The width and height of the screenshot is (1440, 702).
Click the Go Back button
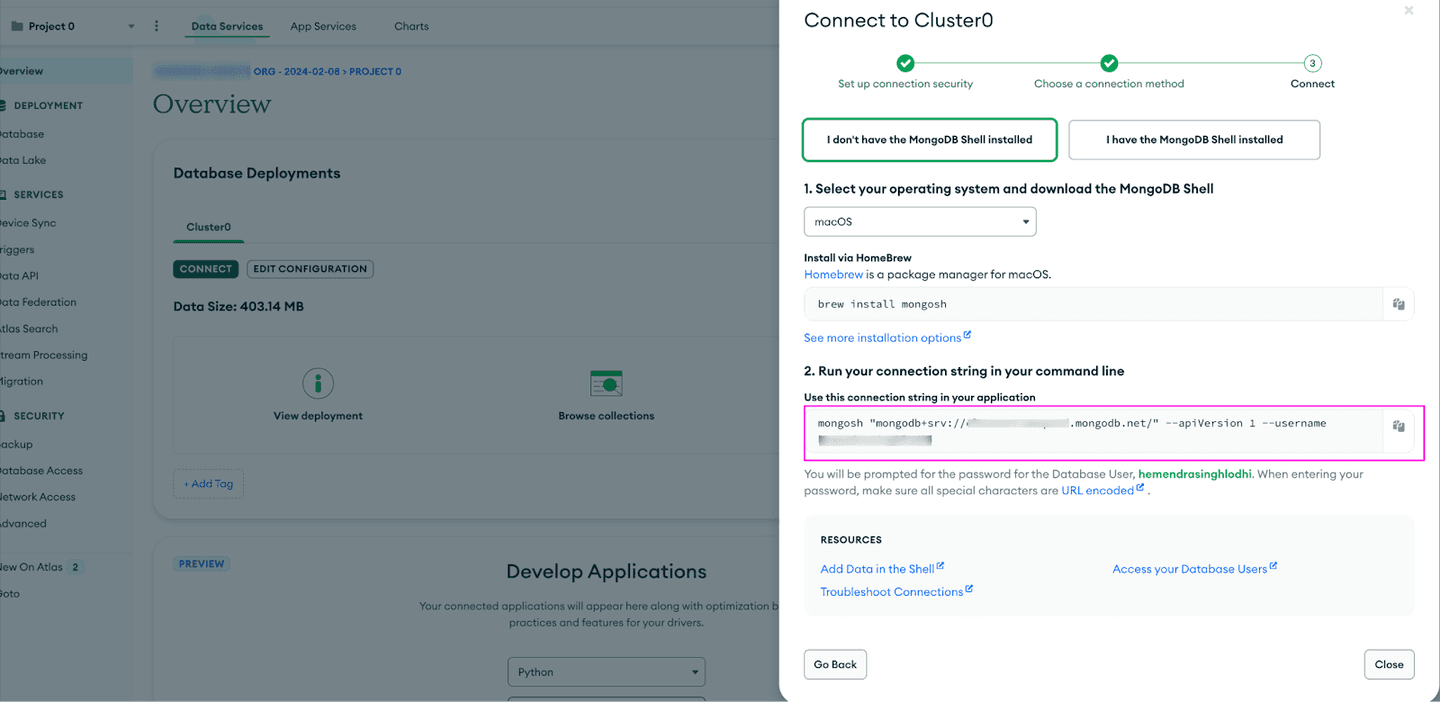pos(835,664)
